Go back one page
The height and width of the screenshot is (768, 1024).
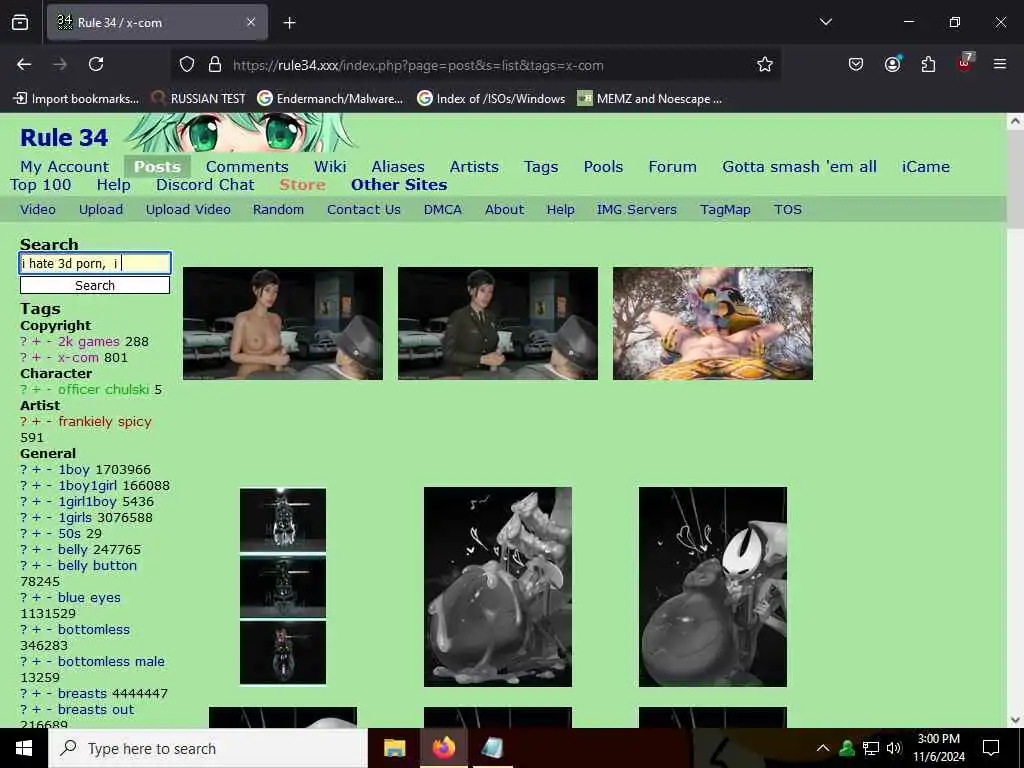click(x=24, y=64)
